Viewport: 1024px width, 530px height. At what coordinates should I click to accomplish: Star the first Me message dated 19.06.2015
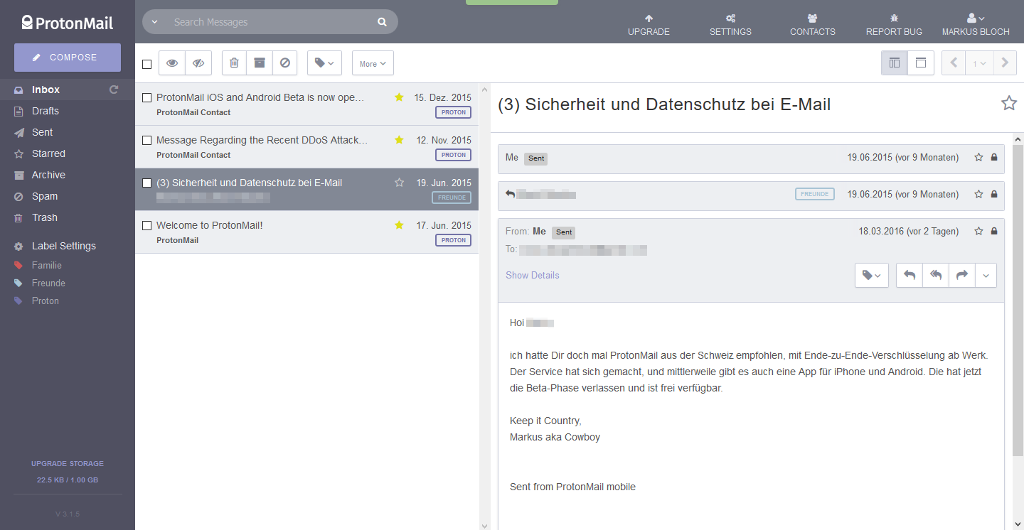coord(978,157)
